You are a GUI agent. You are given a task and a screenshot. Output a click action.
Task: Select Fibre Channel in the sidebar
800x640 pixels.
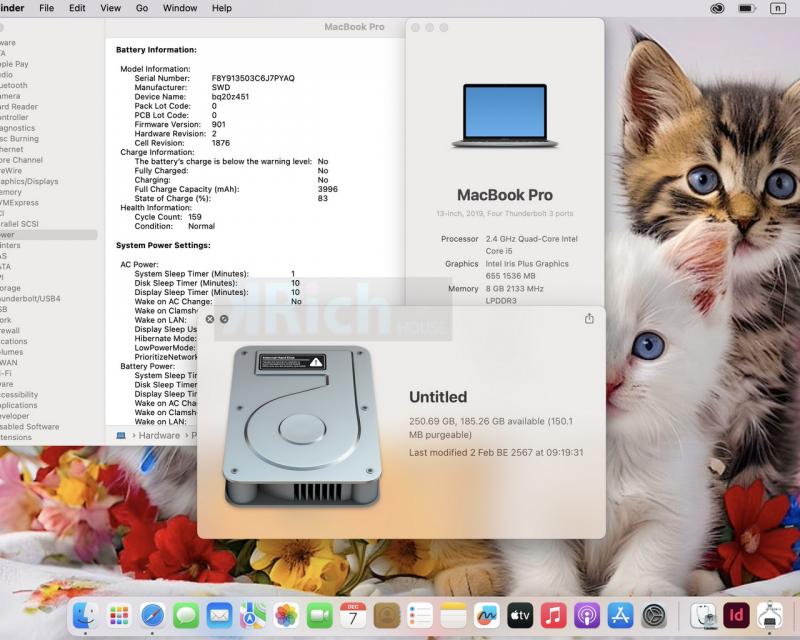pyautogui.click(x=21, y=160)
